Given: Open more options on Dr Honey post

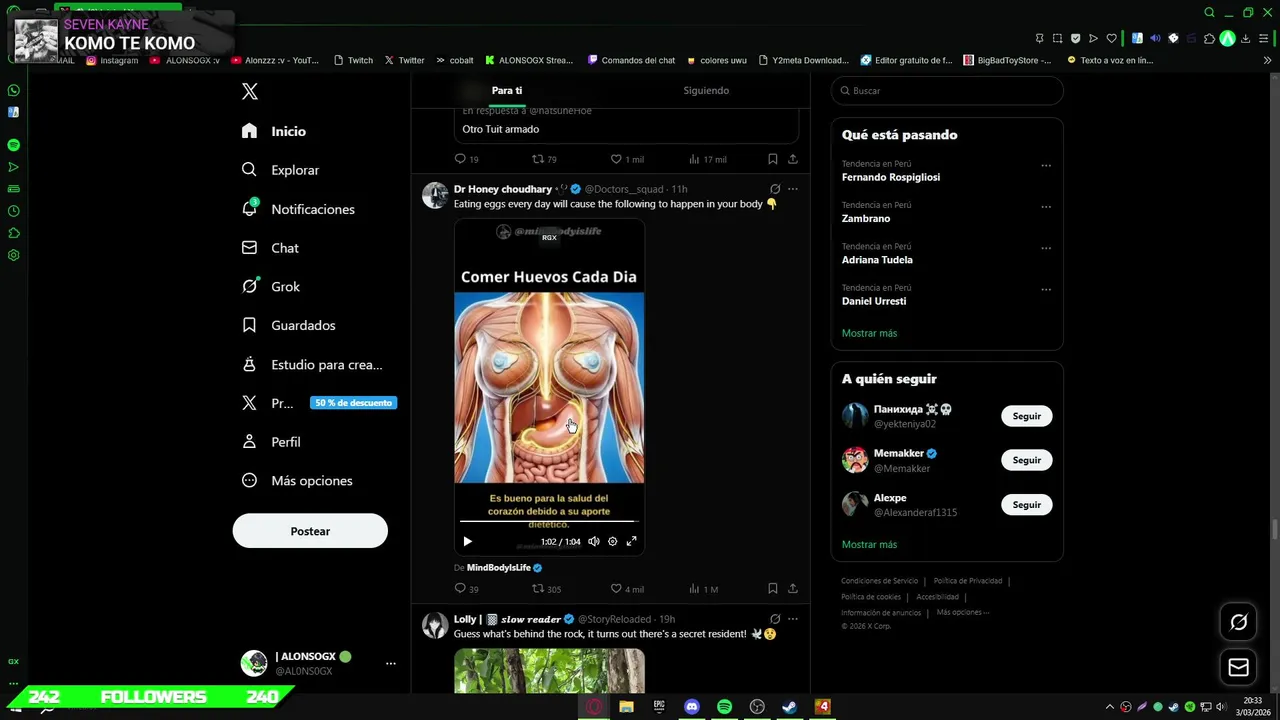Looking at the screenshot, I should click(793, 189).
